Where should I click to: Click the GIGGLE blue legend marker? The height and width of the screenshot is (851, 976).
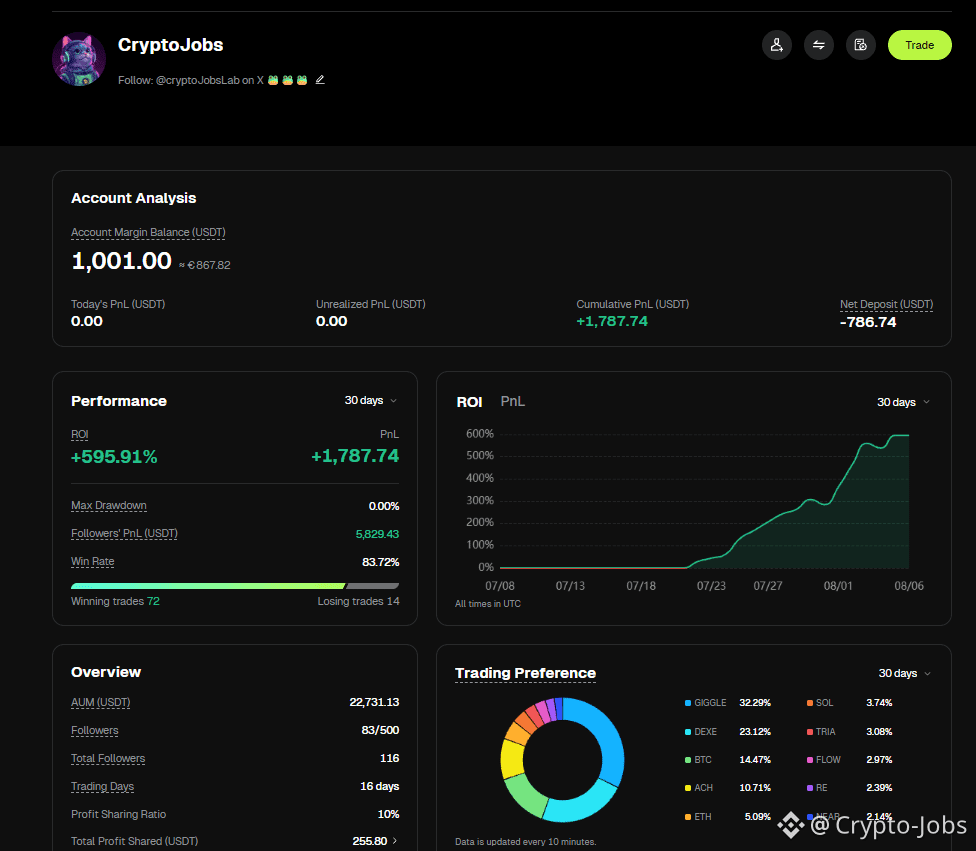point(688,703)
